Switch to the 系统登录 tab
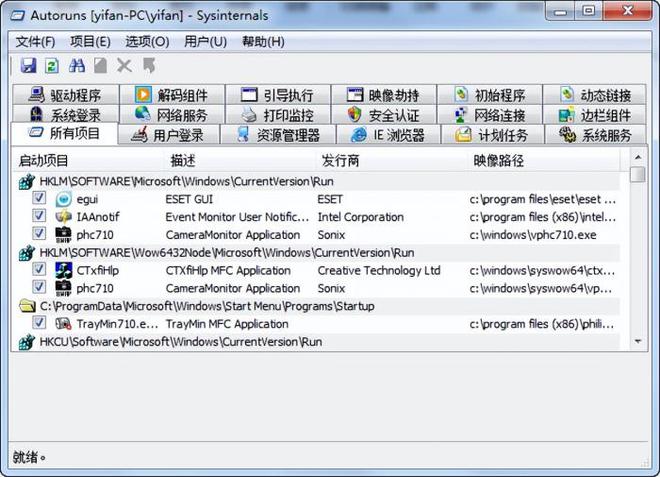 66,115
